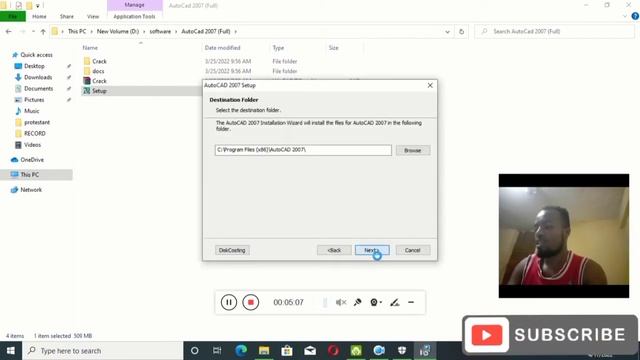640x360 pixels.
Task: Open Task View on the taskbar
Action: click(x=217, y=351)
